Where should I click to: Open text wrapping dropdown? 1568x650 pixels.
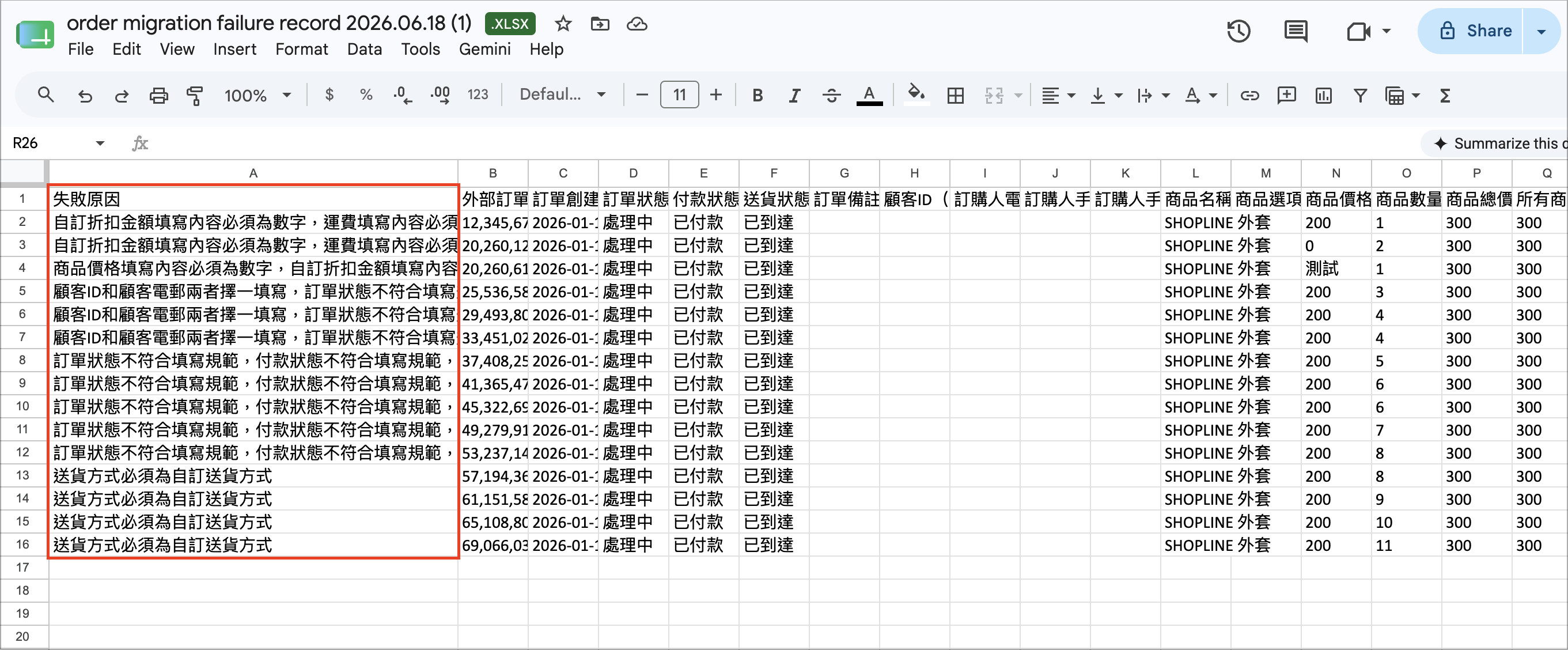[1153, 96]
